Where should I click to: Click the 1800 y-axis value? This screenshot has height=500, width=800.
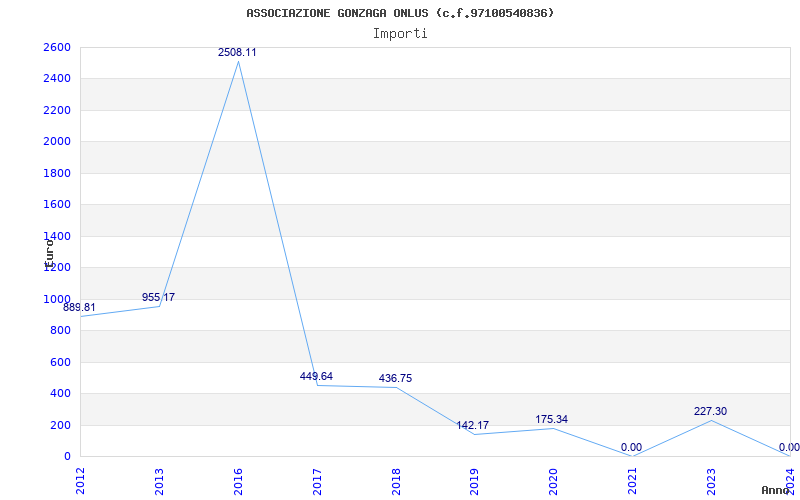(x=57, y=173)
